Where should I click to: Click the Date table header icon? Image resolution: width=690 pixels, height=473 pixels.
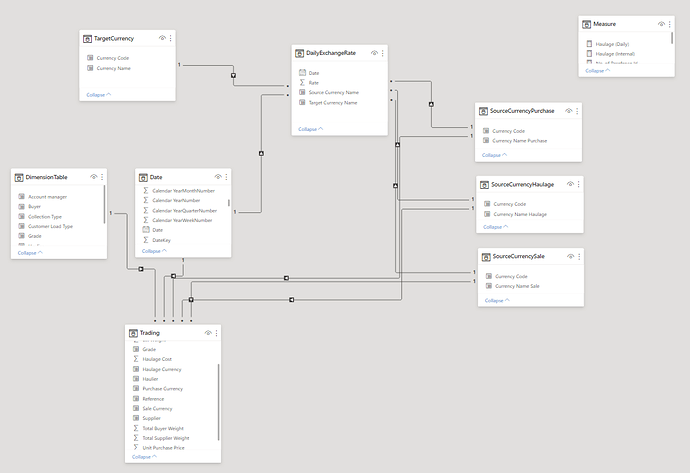[x=143, y=177]
